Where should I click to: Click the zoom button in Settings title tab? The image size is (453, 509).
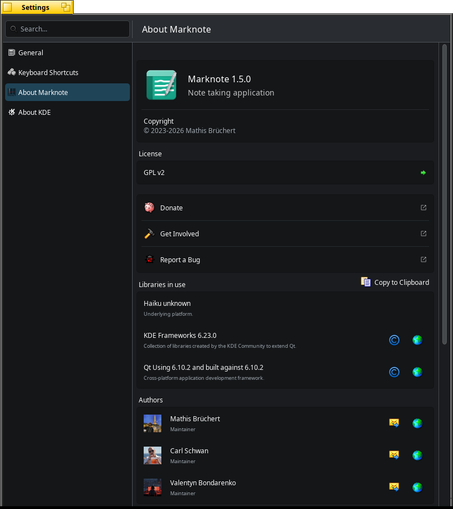pos(66,7)
